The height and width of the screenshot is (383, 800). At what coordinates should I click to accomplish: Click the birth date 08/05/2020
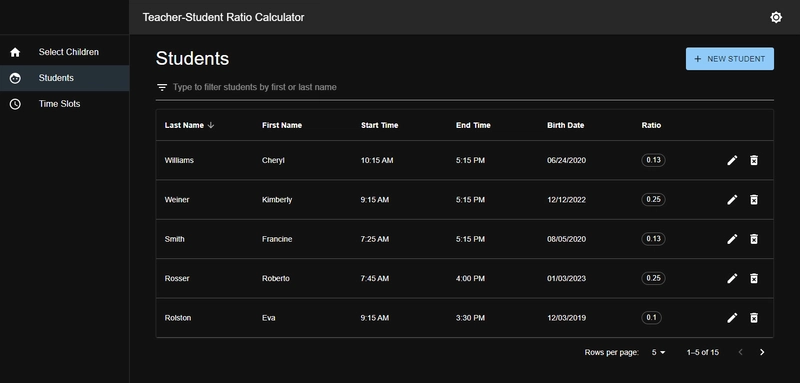click(x=566, y=239)
